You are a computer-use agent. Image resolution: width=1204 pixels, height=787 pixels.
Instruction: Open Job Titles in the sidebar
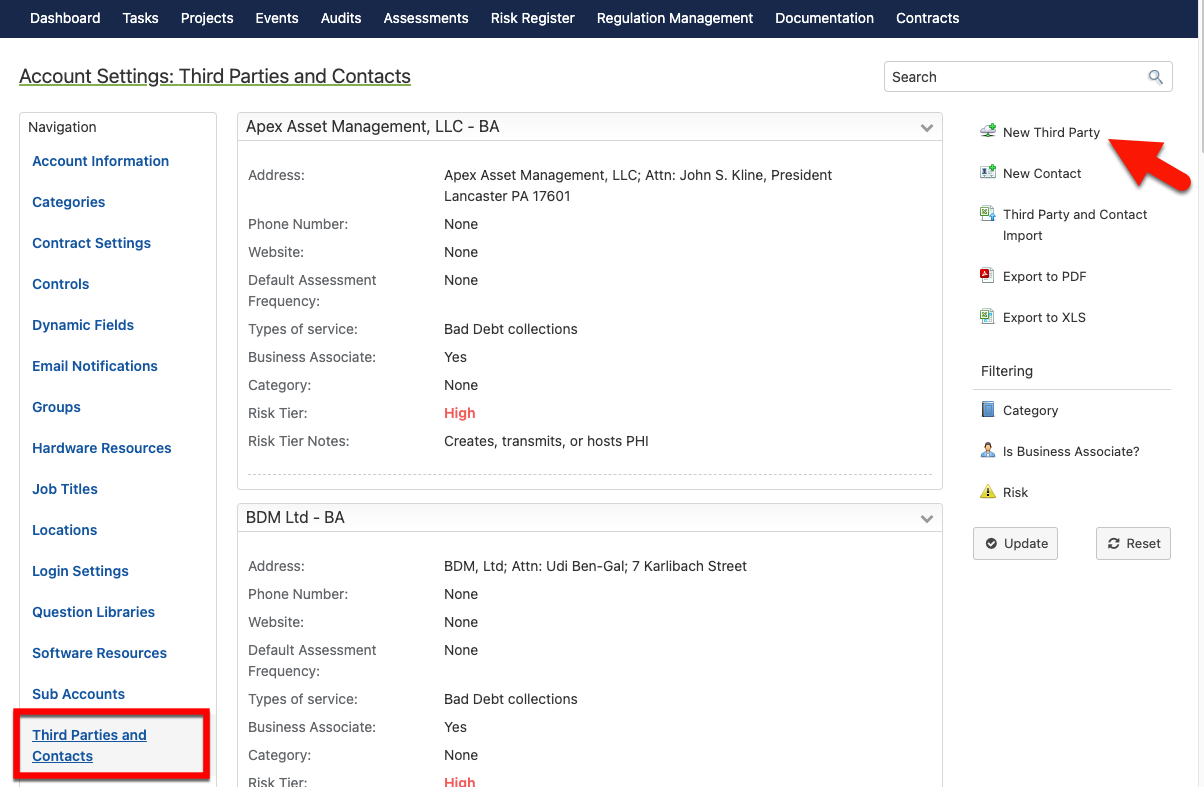pyautogui.click(x=65, y=489)
